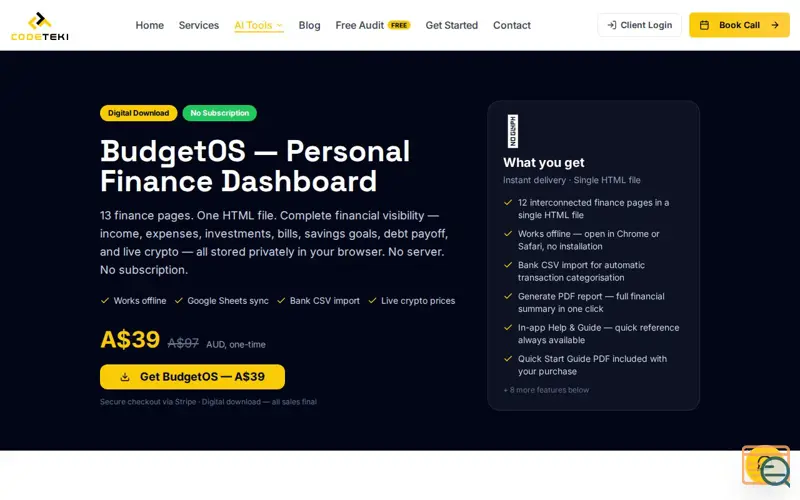
Task: Click the Book Call button
Action: tap(739, 25)
